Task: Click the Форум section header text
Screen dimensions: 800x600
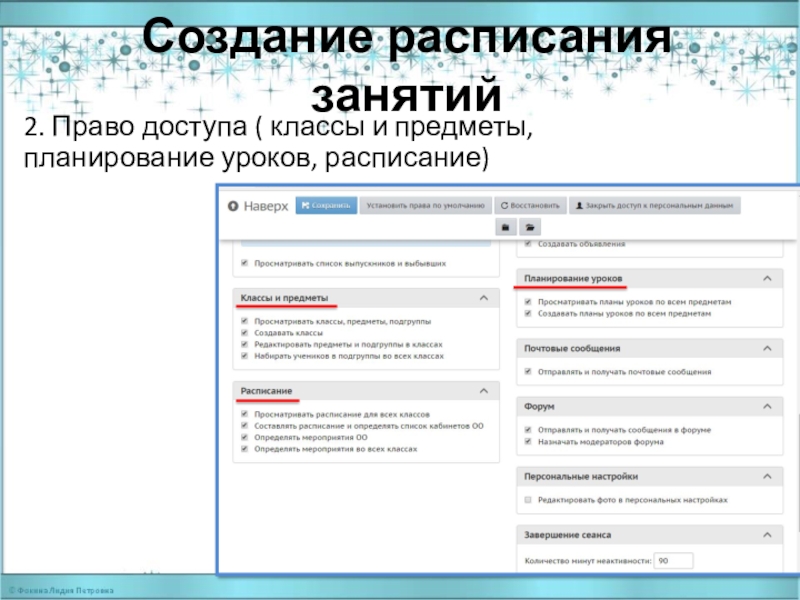Action: coord(539,406)
